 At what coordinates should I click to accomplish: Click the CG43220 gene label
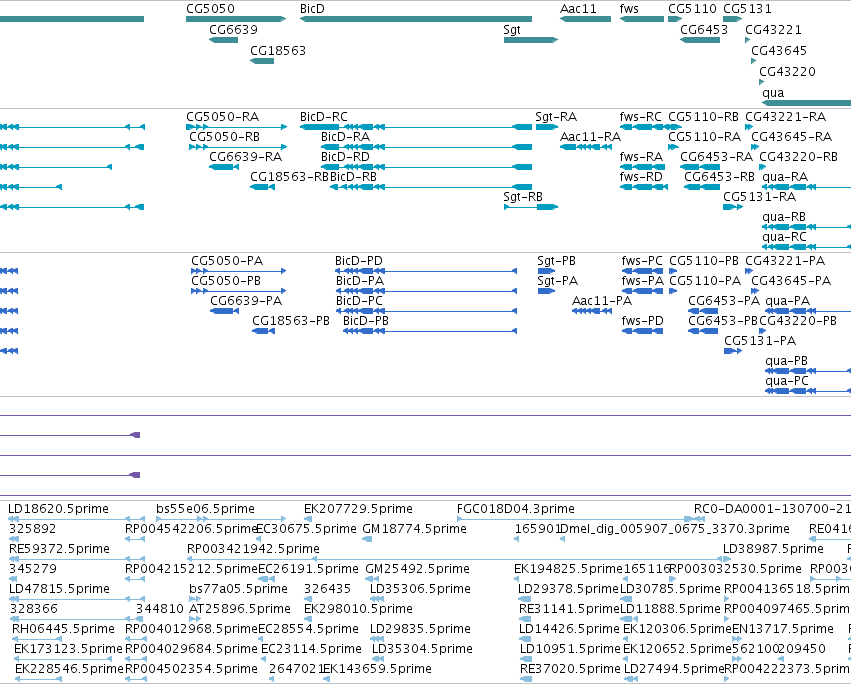click(x=788, y=72)
